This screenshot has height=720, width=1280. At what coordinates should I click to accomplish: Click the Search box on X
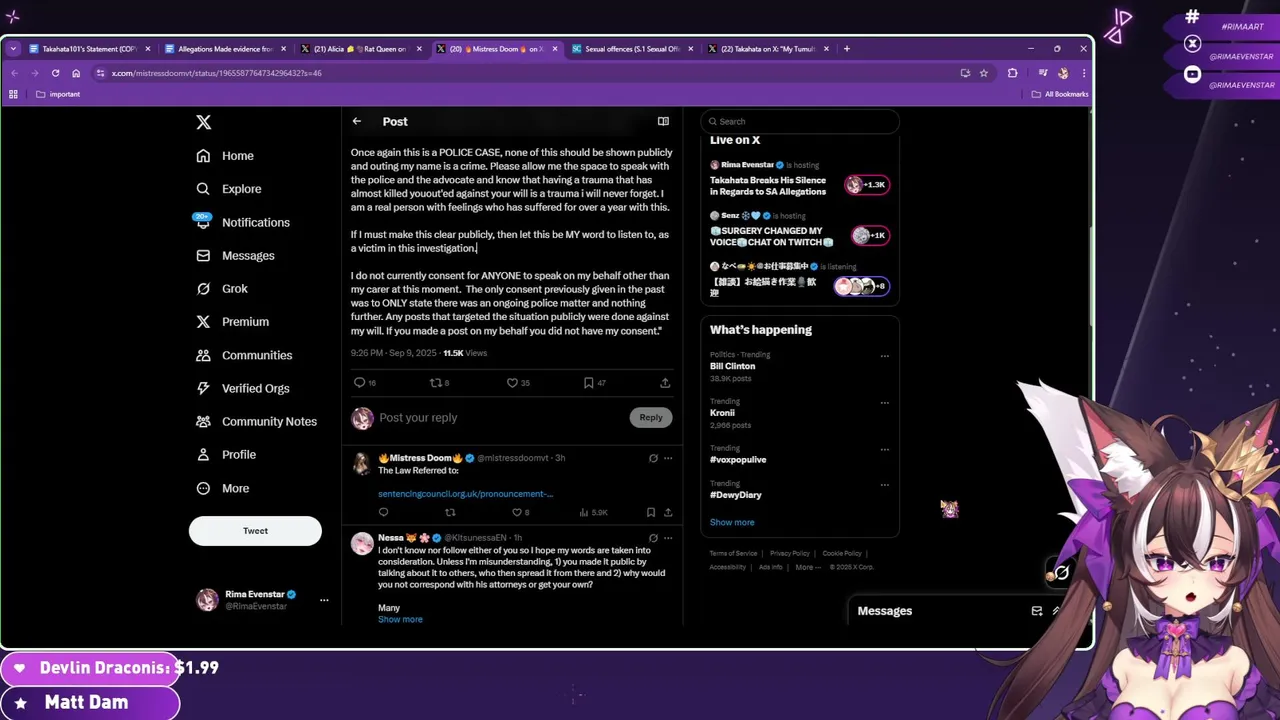pyautogui.click(x=800, y=121)
